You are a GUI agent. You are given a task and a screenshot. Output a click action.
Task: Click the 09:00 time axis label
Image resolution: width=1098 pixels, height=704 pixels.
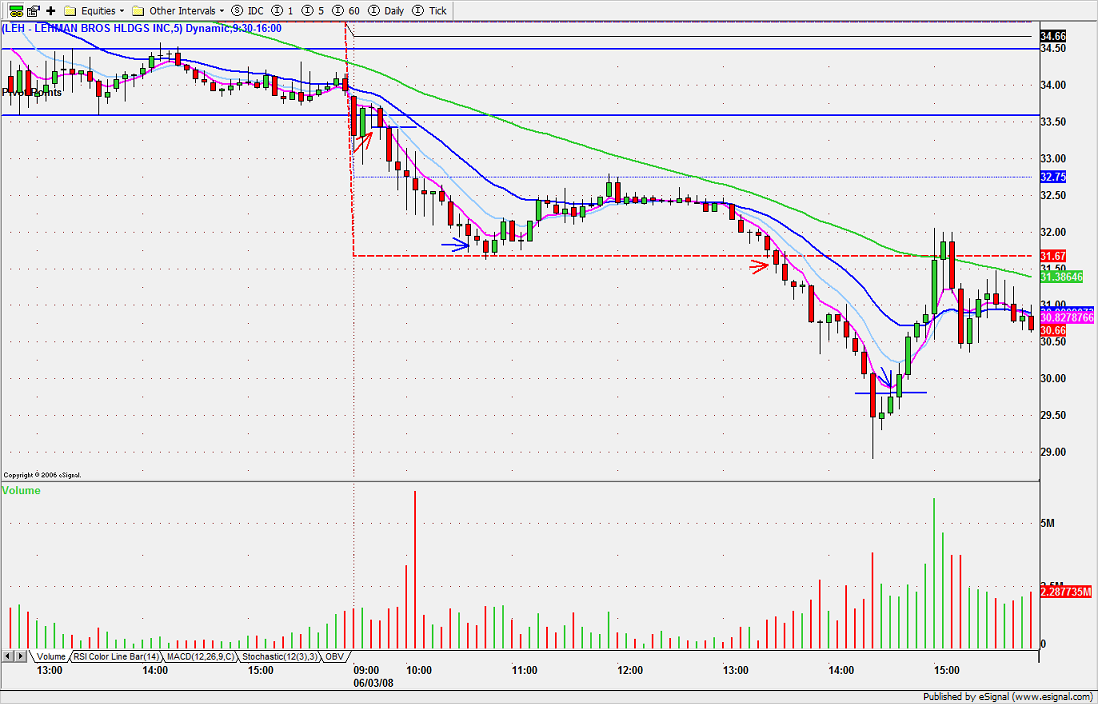366,670
